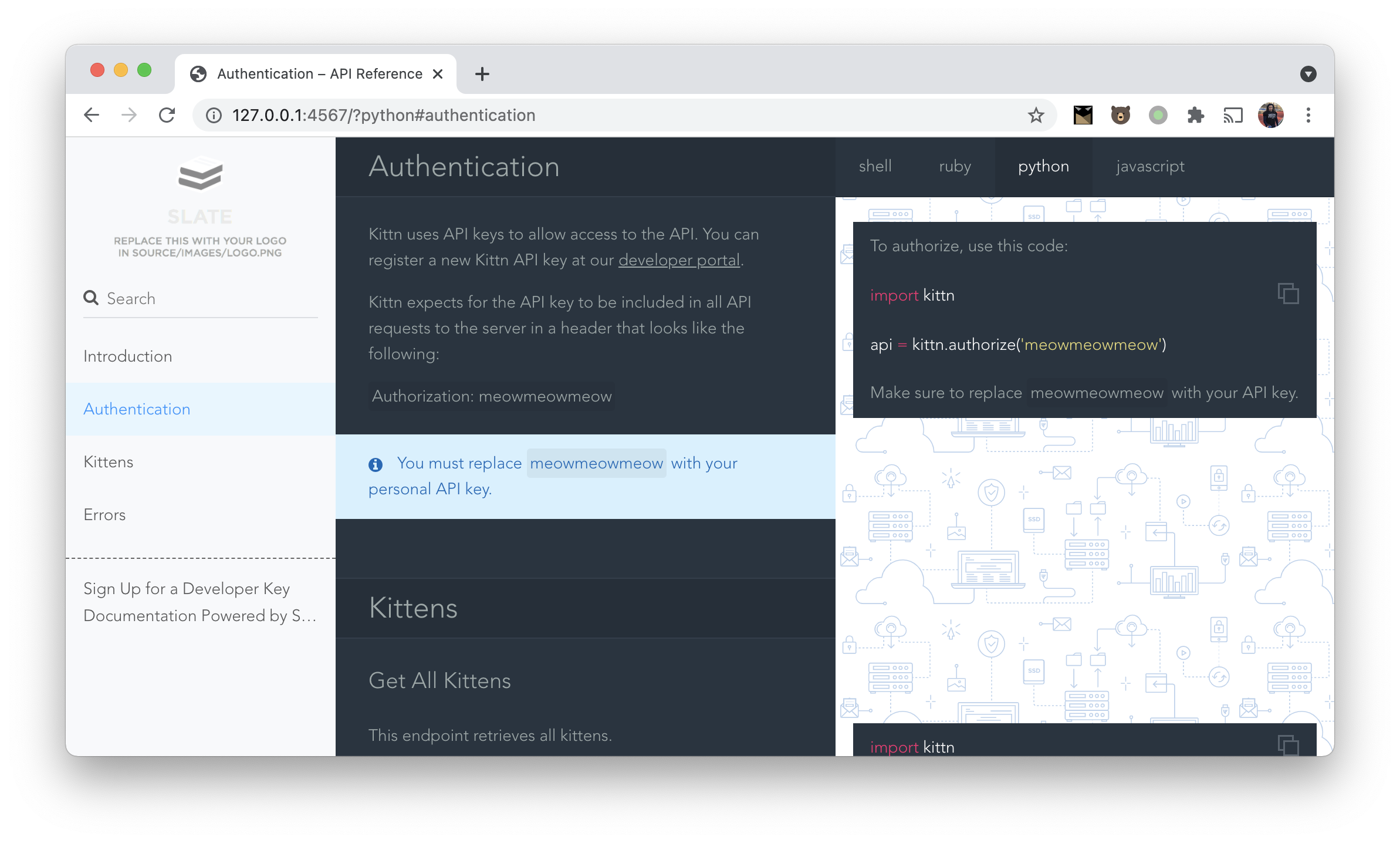
Task: Click the site information icon
Action: pyautogui.click(x=214, y=115)
